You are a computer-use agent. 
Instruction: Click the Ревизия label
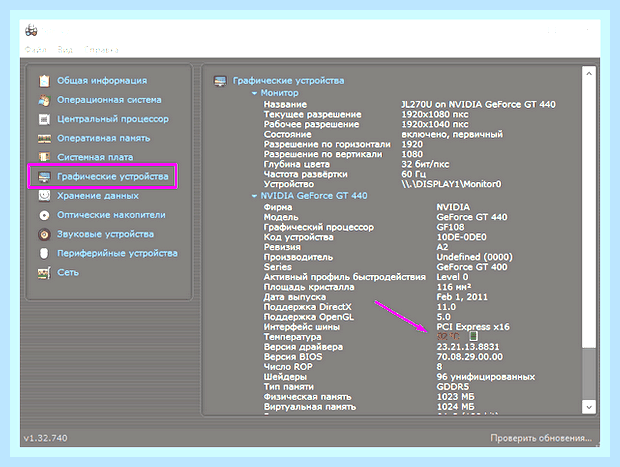pyautogui.click(x=282, y=247)
